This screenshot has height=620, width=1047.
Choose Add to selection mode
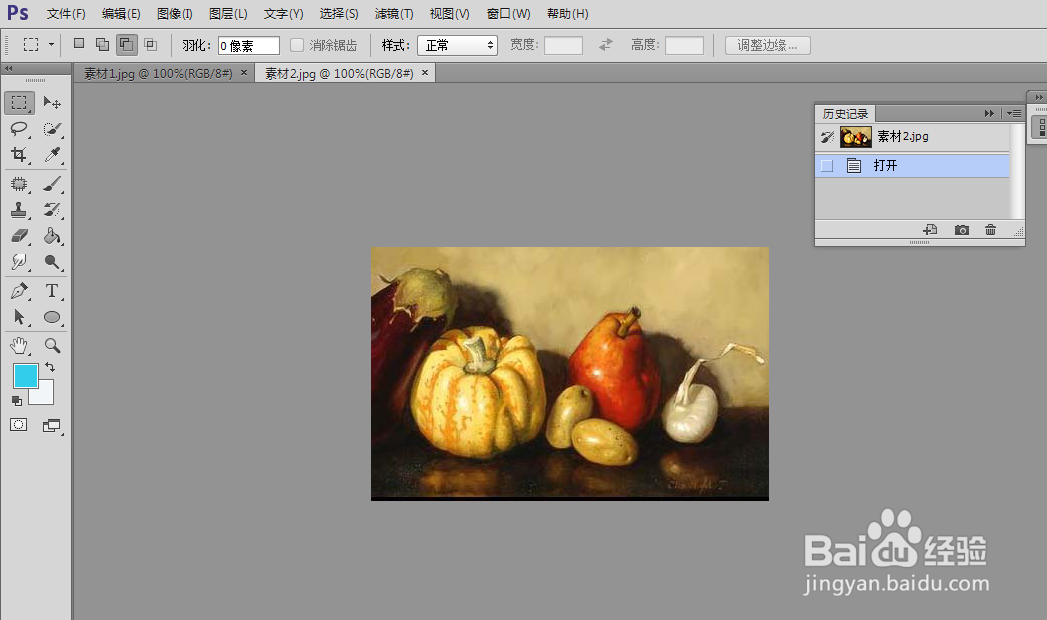pyautogui.click(x=102, y=45)
